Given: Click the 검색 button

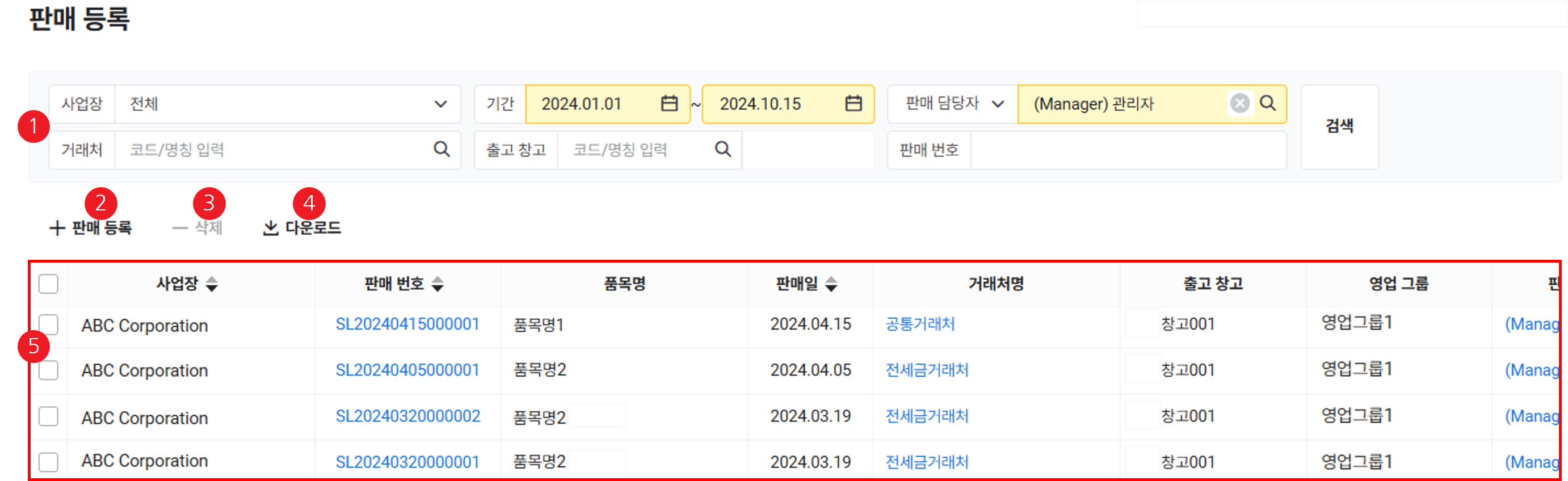Looking at the screenshot, I should (1339, 126).
